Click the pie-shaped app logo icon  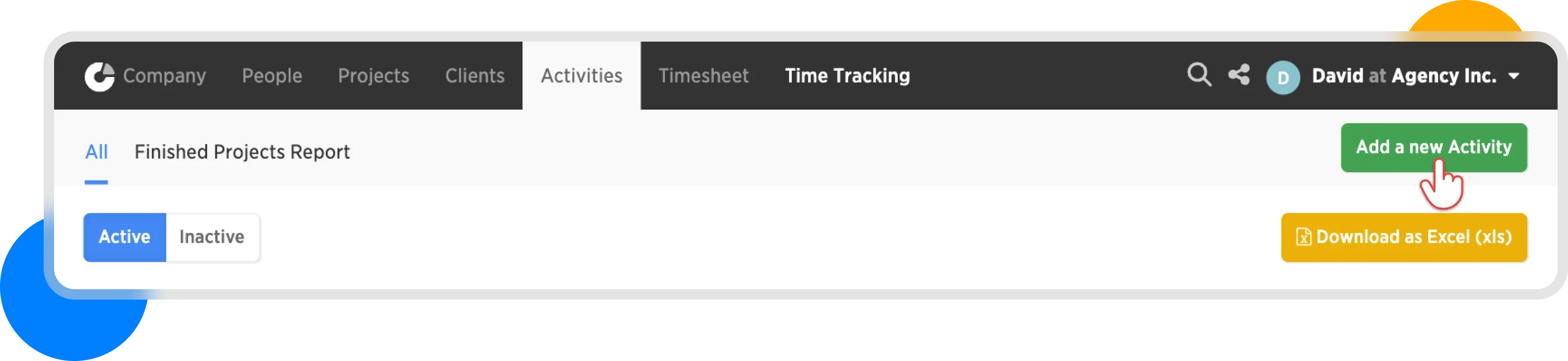pos(99,76)
